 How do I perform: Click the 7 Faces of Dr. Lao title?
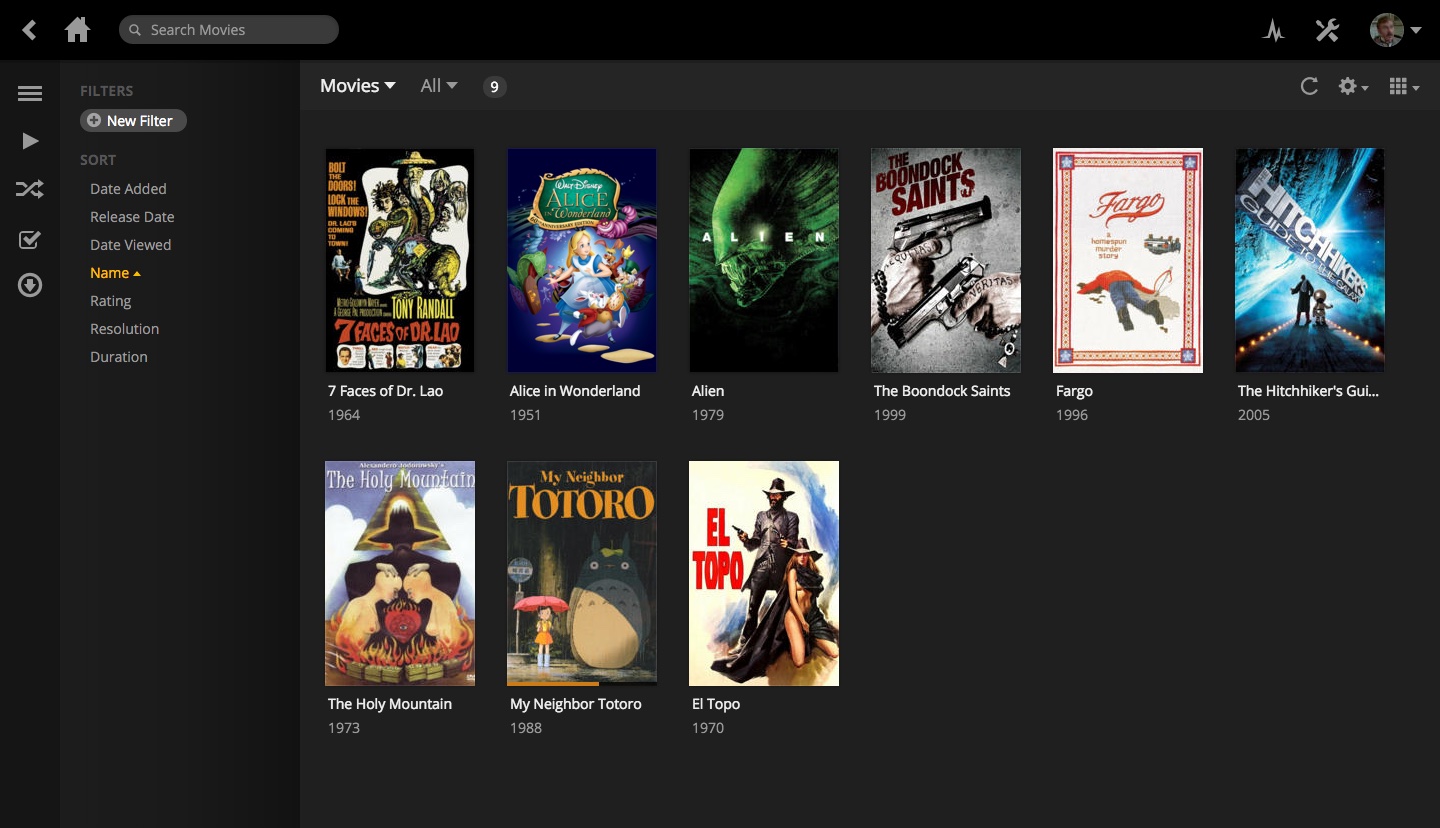click(x=385, y=391)
